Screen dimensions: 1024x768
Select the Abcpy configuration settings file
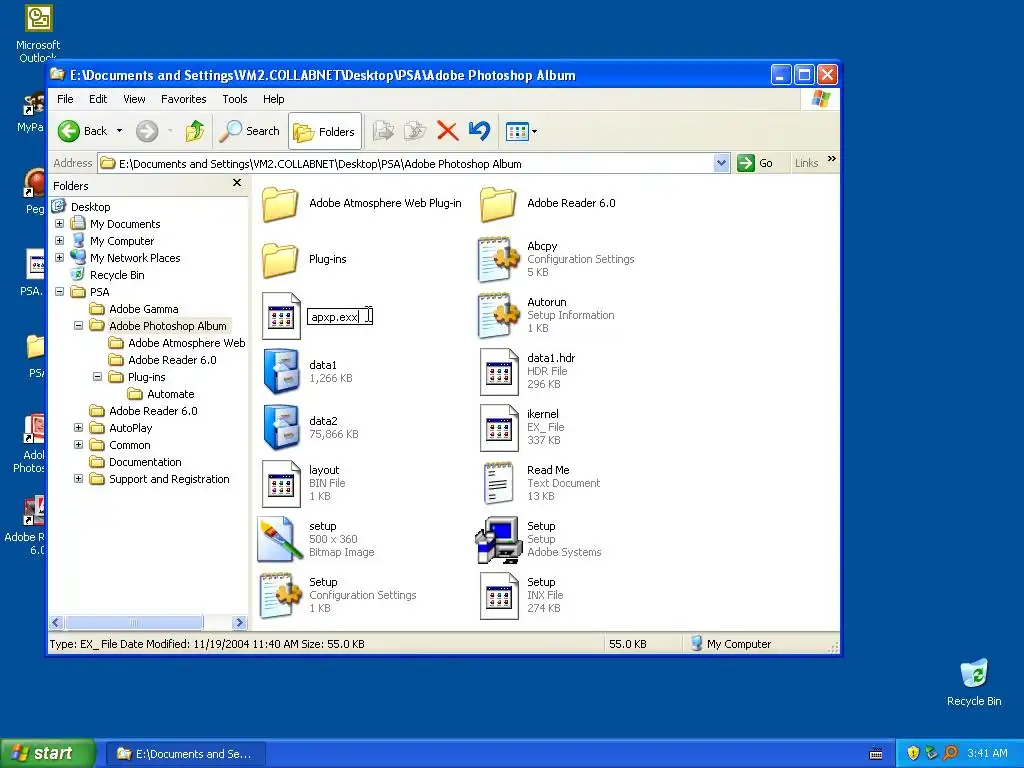pyautogui.click(x=499, y=259)
